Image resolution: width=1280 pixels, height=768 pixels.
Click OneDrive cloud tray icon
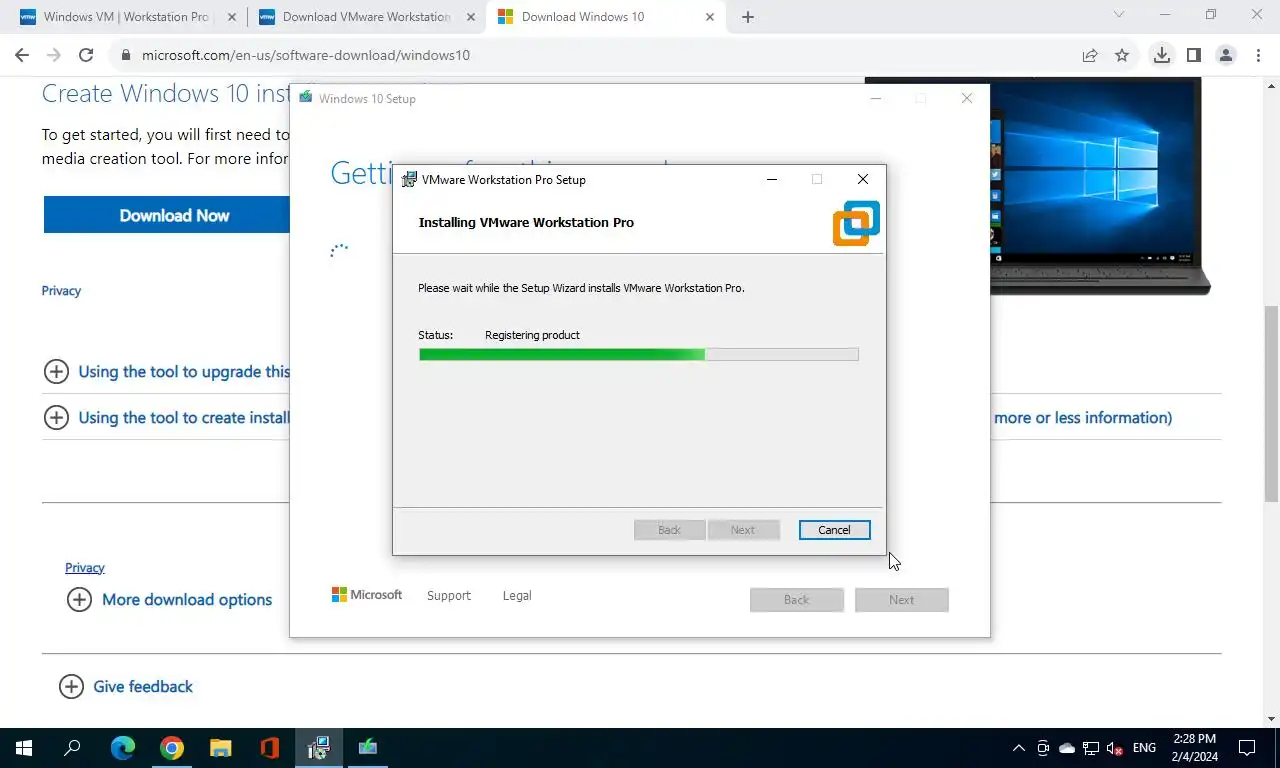[1067, 748]
